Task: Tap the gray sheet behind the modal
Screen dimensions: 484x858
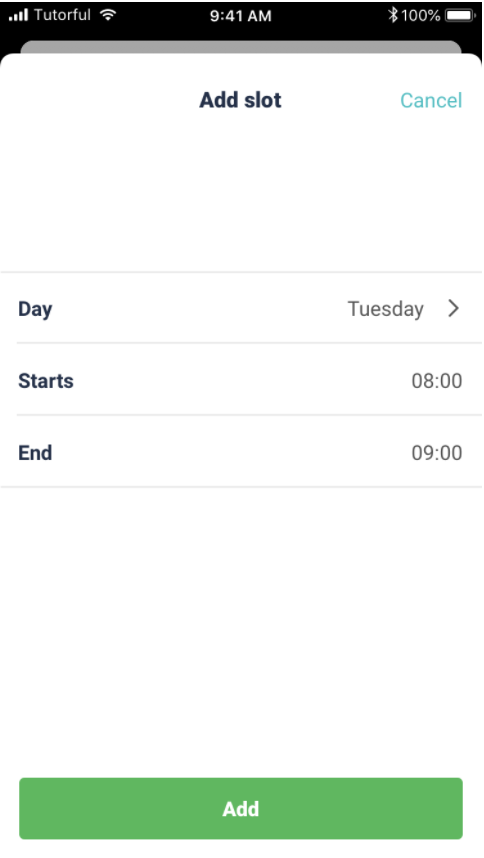Action: tap(241, 47)
